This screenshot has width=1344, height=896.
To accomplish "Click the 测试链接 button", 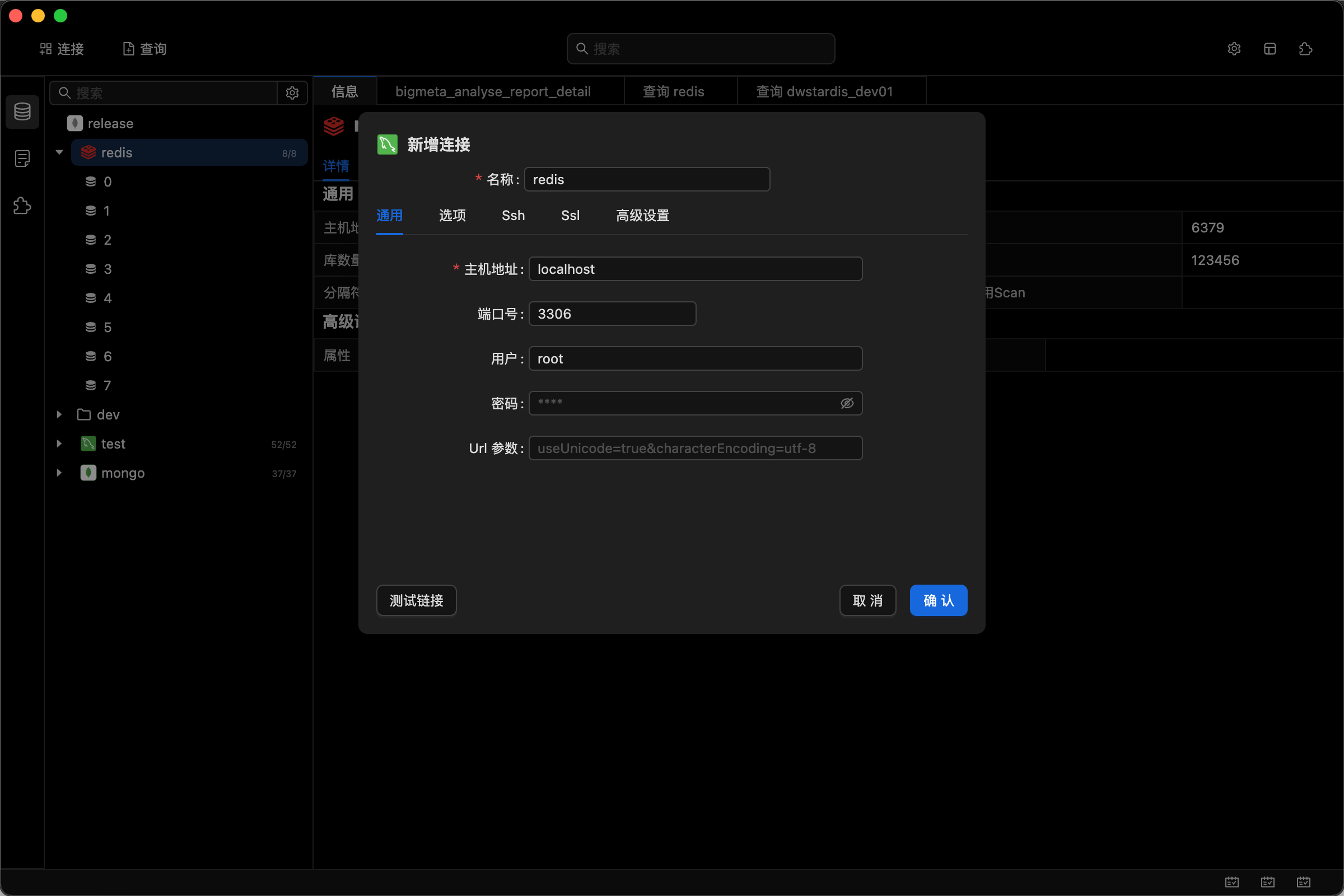I will click(416, 600).
